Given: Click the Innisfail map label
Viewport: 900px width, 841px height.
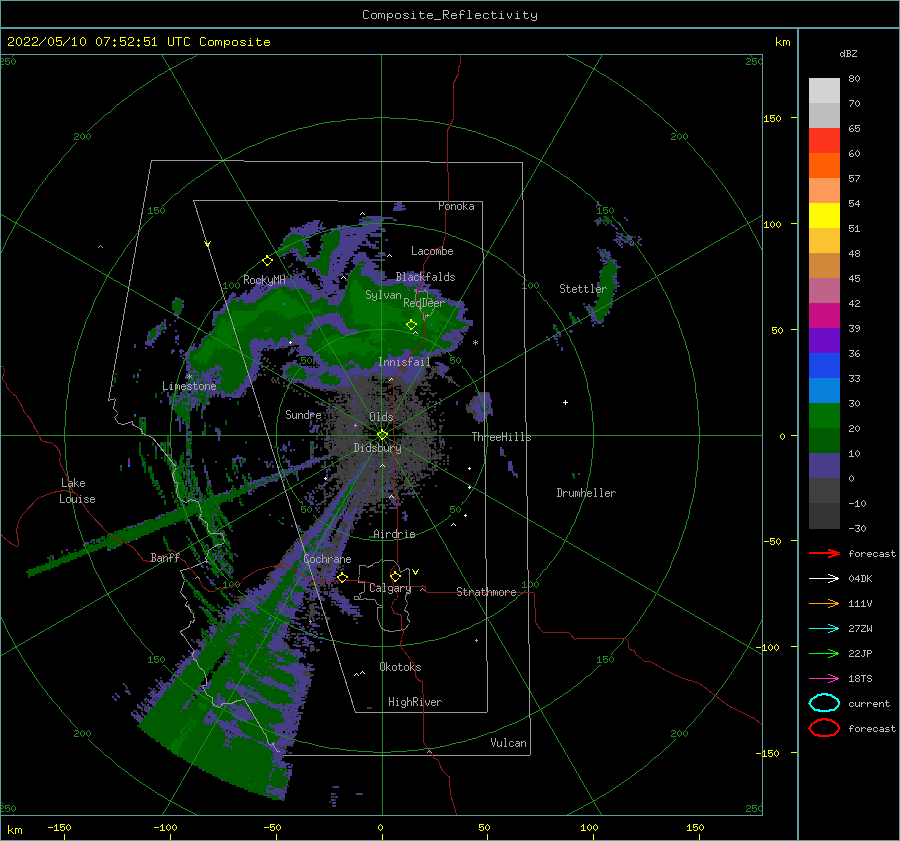Looking at the screenshot, I should [x=404, y=362].
